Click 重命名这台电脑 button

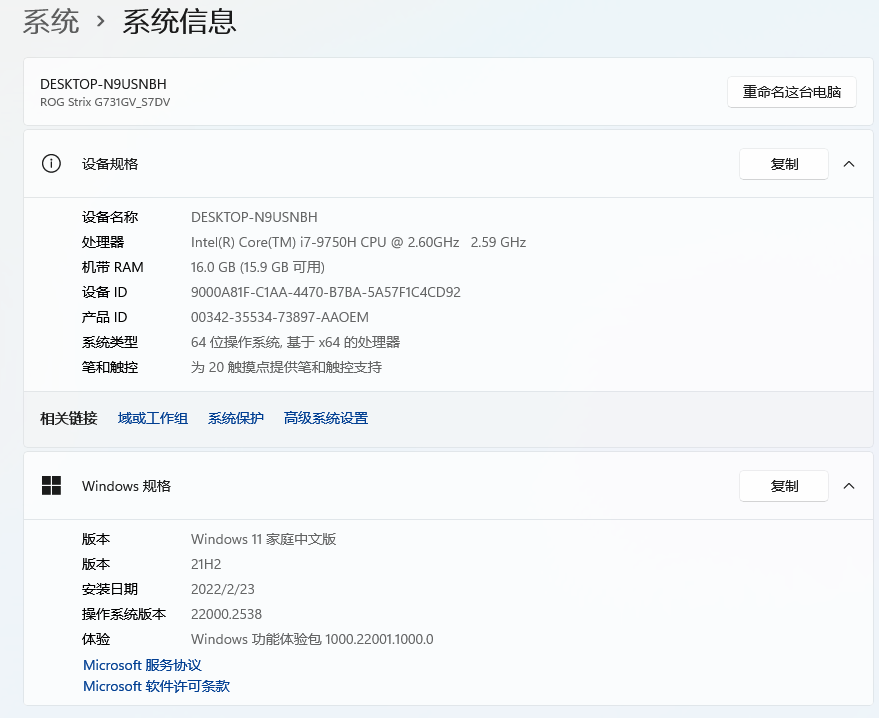tap(792, 92)
